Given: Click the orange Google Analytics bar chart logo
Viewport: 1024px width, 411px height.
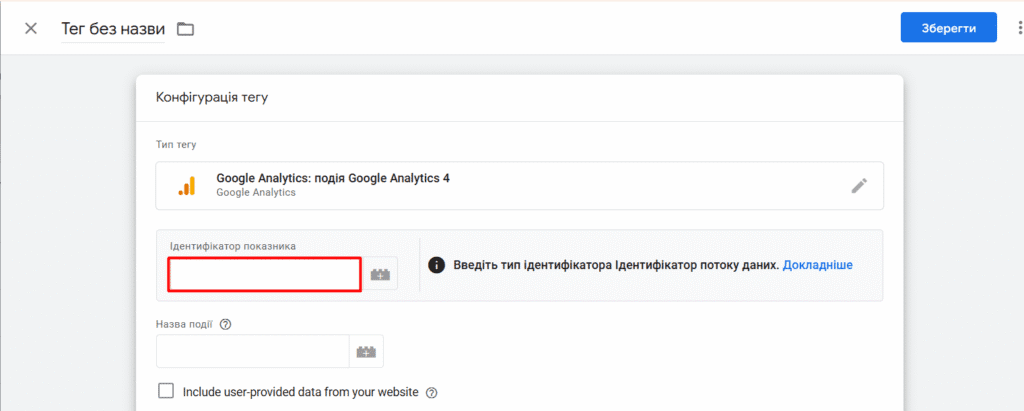Looking at the screenshot, I should pos(187,186).
